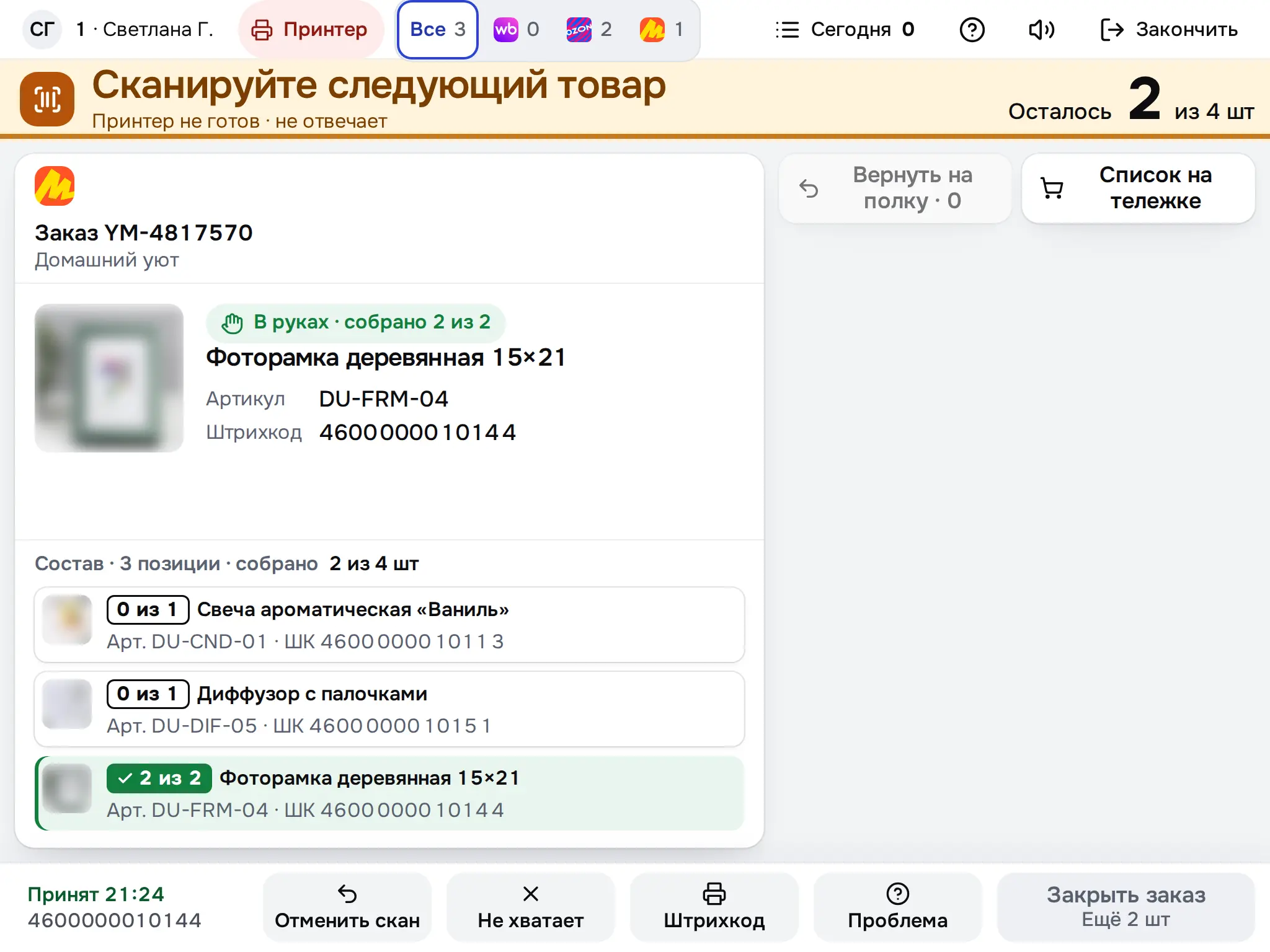Click the В руках collected status badge

click(355, 322)
